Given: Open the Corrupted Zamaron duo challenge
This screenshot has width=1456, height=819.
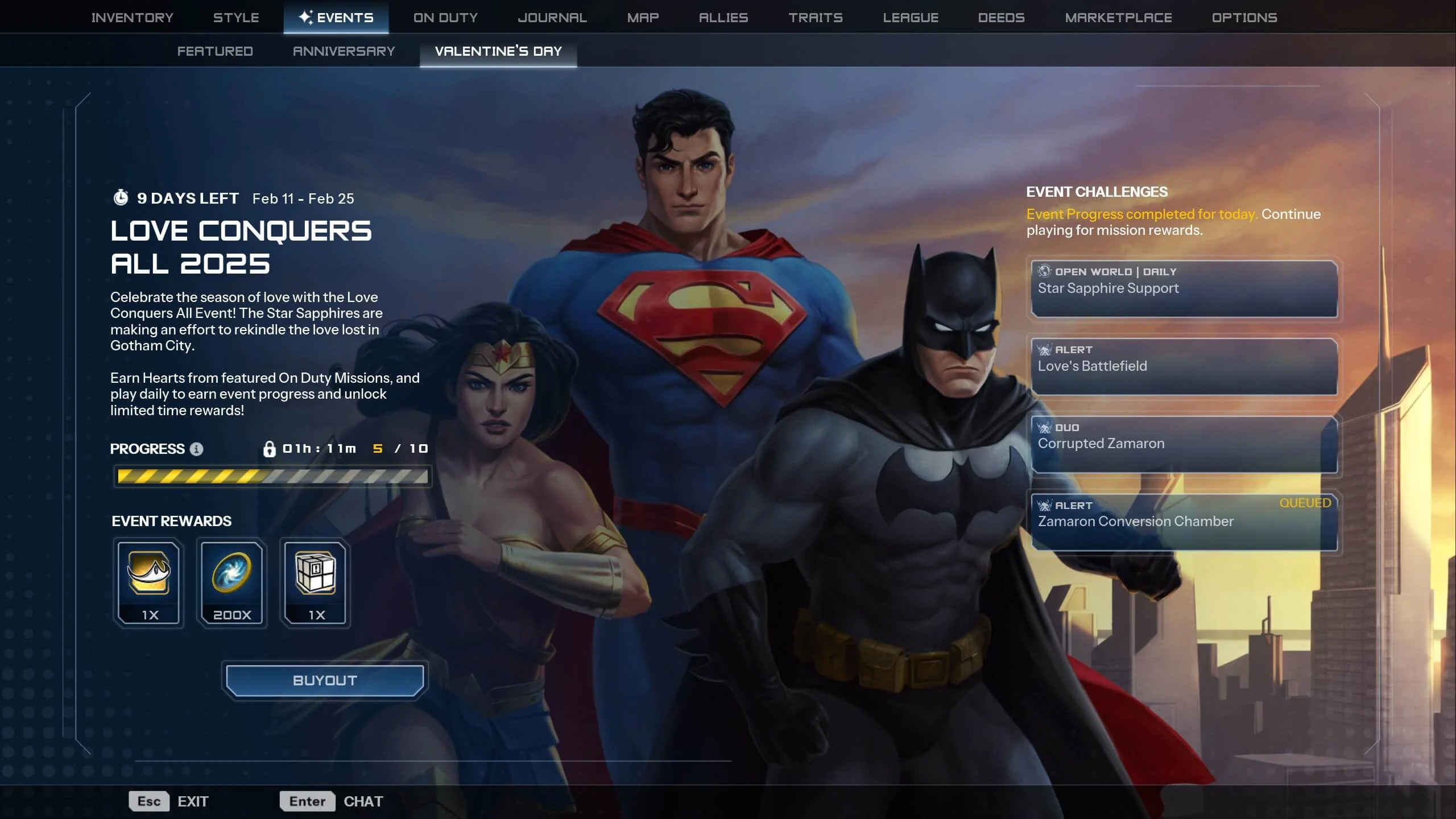Looking at the screenshot, I should click(1184, 444).
